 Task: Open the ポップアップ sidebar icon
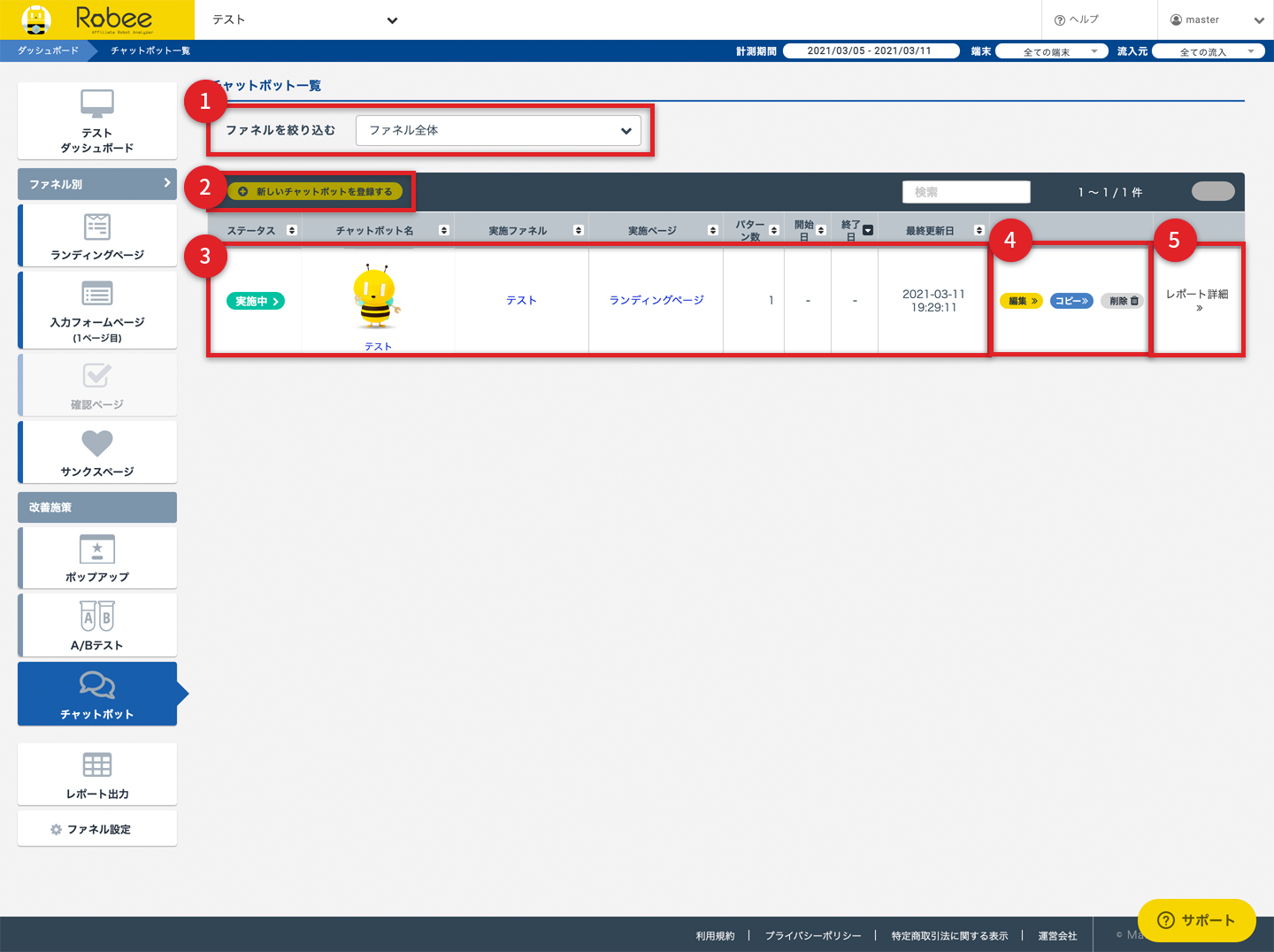click(97, 549)
